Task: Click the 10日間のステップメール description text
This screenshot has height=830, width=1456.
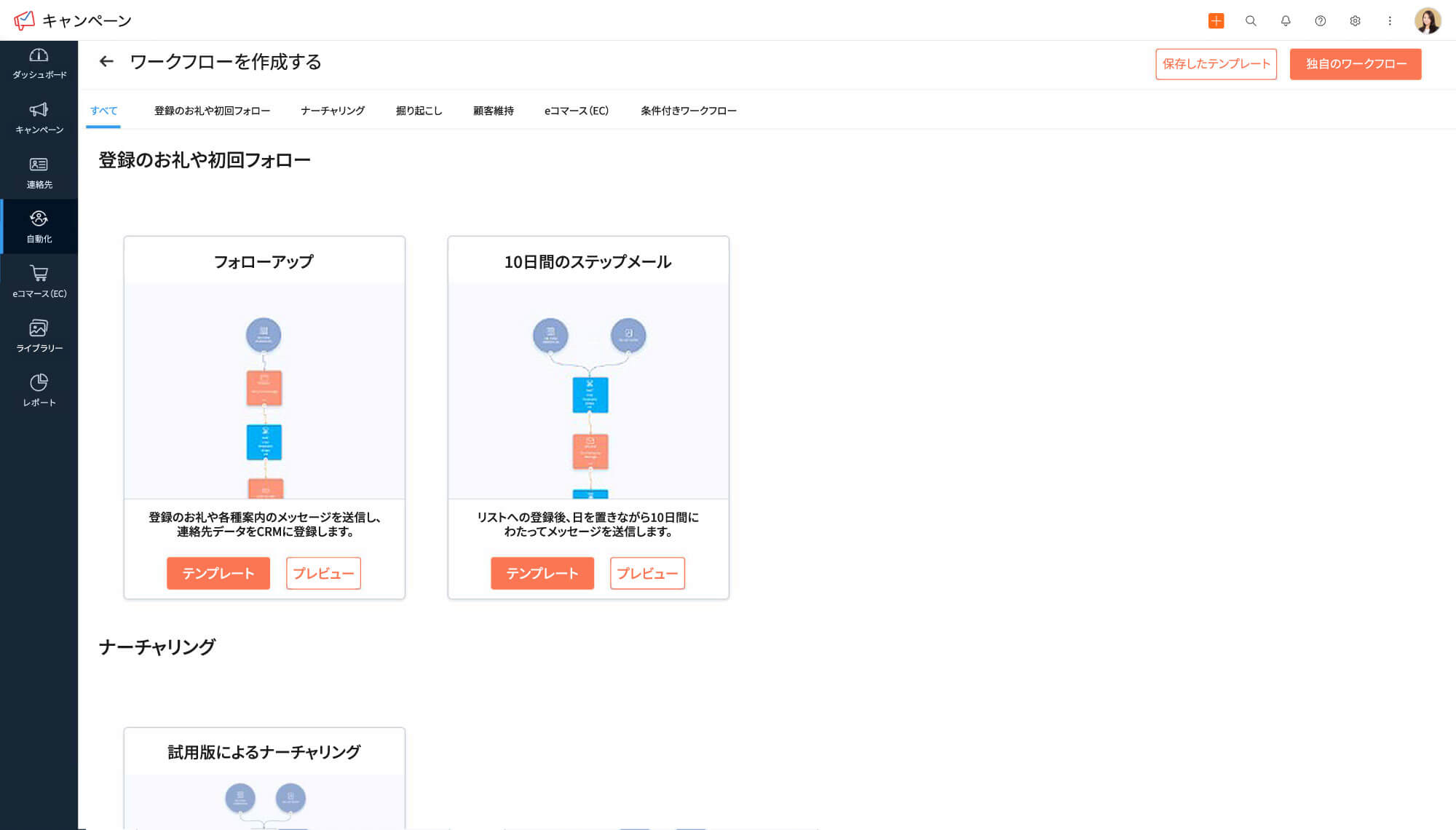Action: [x=588, y=524]
